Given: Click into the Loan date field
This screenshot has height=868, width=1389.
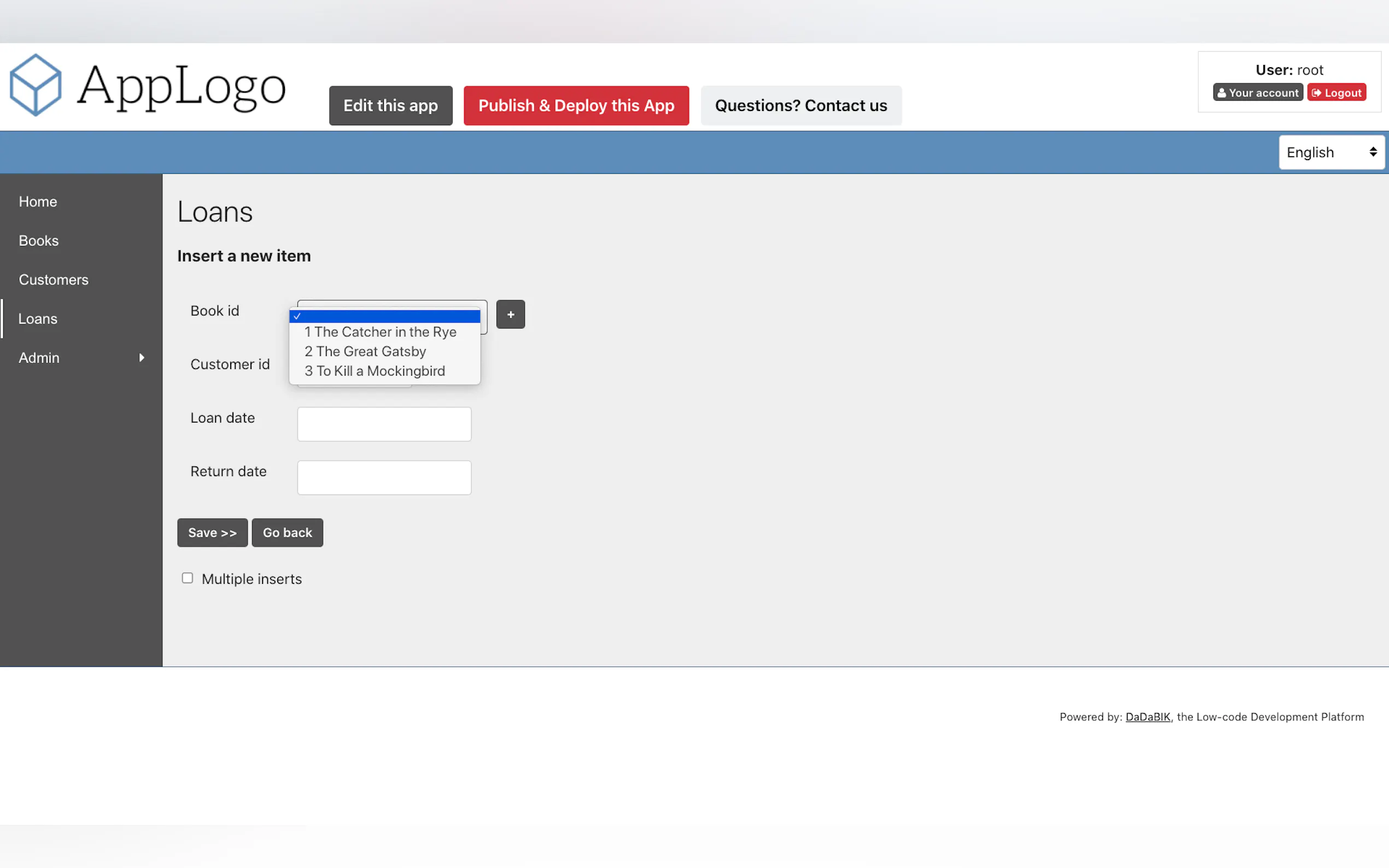Looking at the screenshot, I should [384, 424].
